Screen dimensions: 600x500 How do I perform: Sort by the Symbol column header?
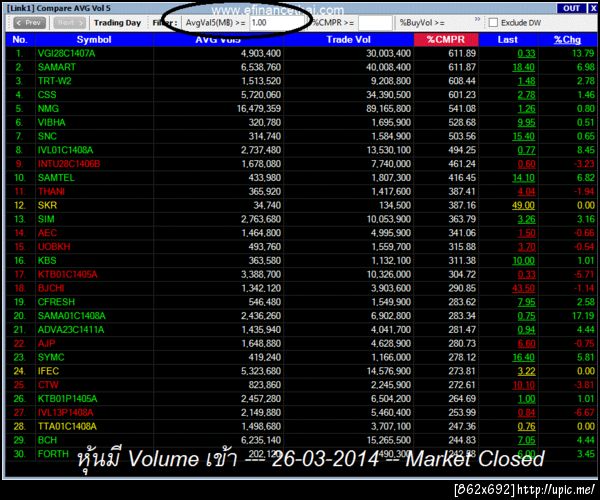[x=94, y=40]
